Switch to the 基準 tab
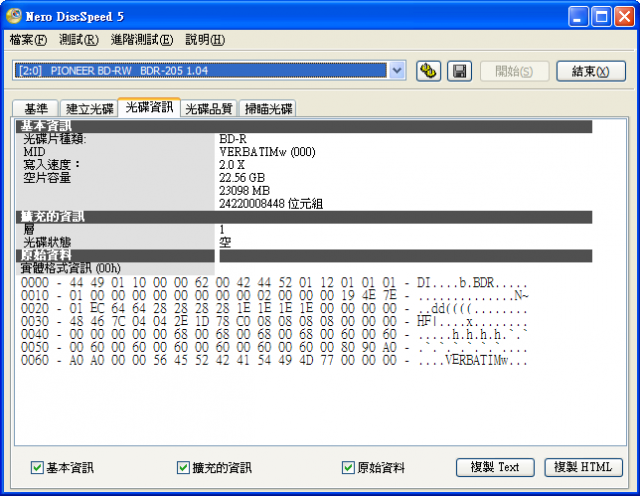 tap(36, 109)
